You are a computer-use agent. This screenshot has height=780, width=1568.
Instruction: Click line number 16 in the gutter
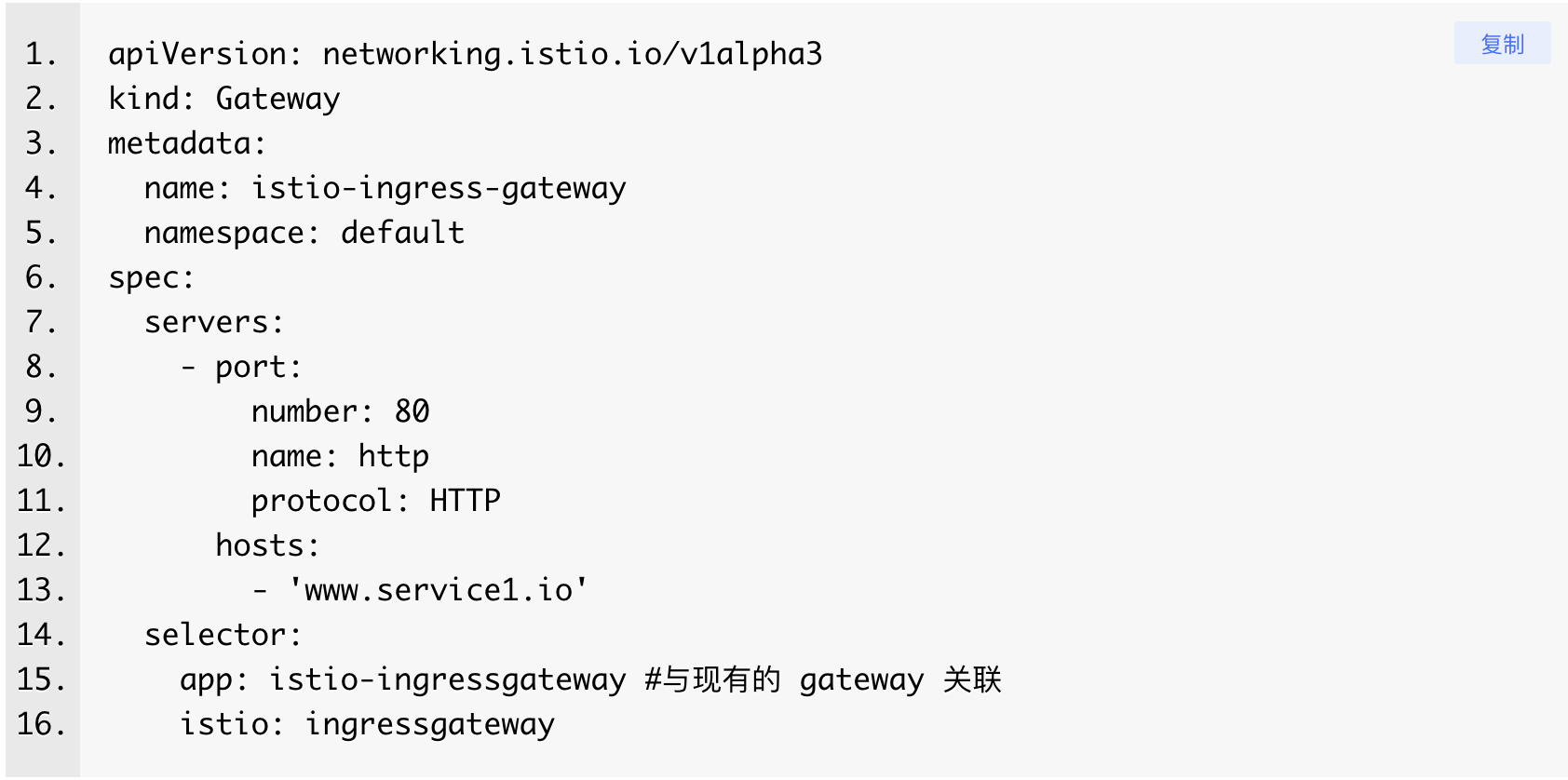41,724
